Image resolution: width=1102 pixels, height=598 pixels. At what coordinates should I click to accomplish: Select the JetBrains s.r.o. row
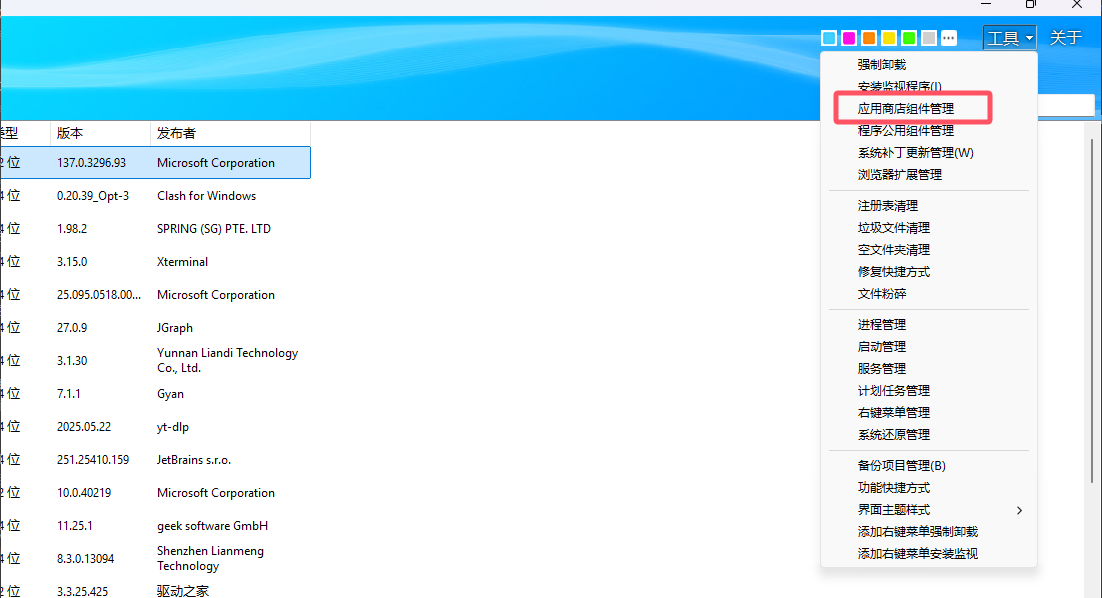point(155,460)
